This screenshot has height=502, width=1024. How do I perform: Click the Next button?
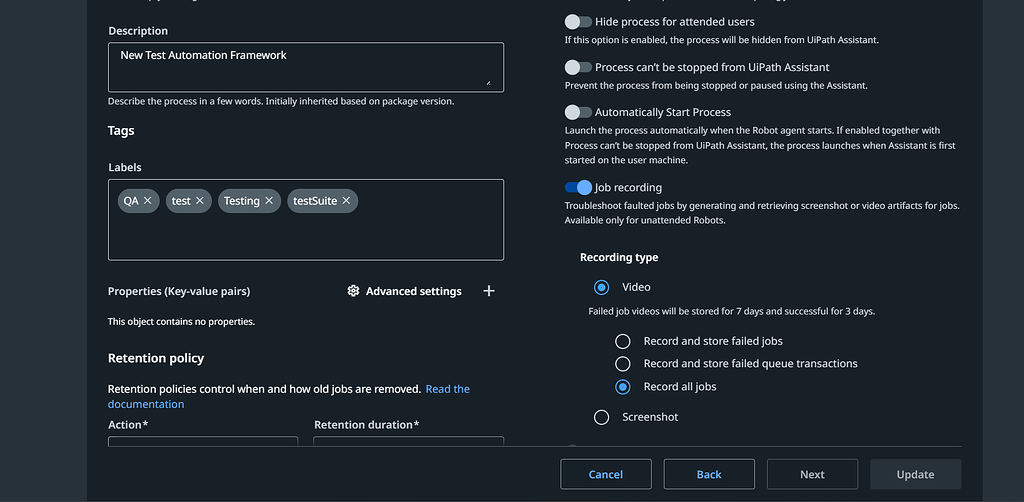812,474
